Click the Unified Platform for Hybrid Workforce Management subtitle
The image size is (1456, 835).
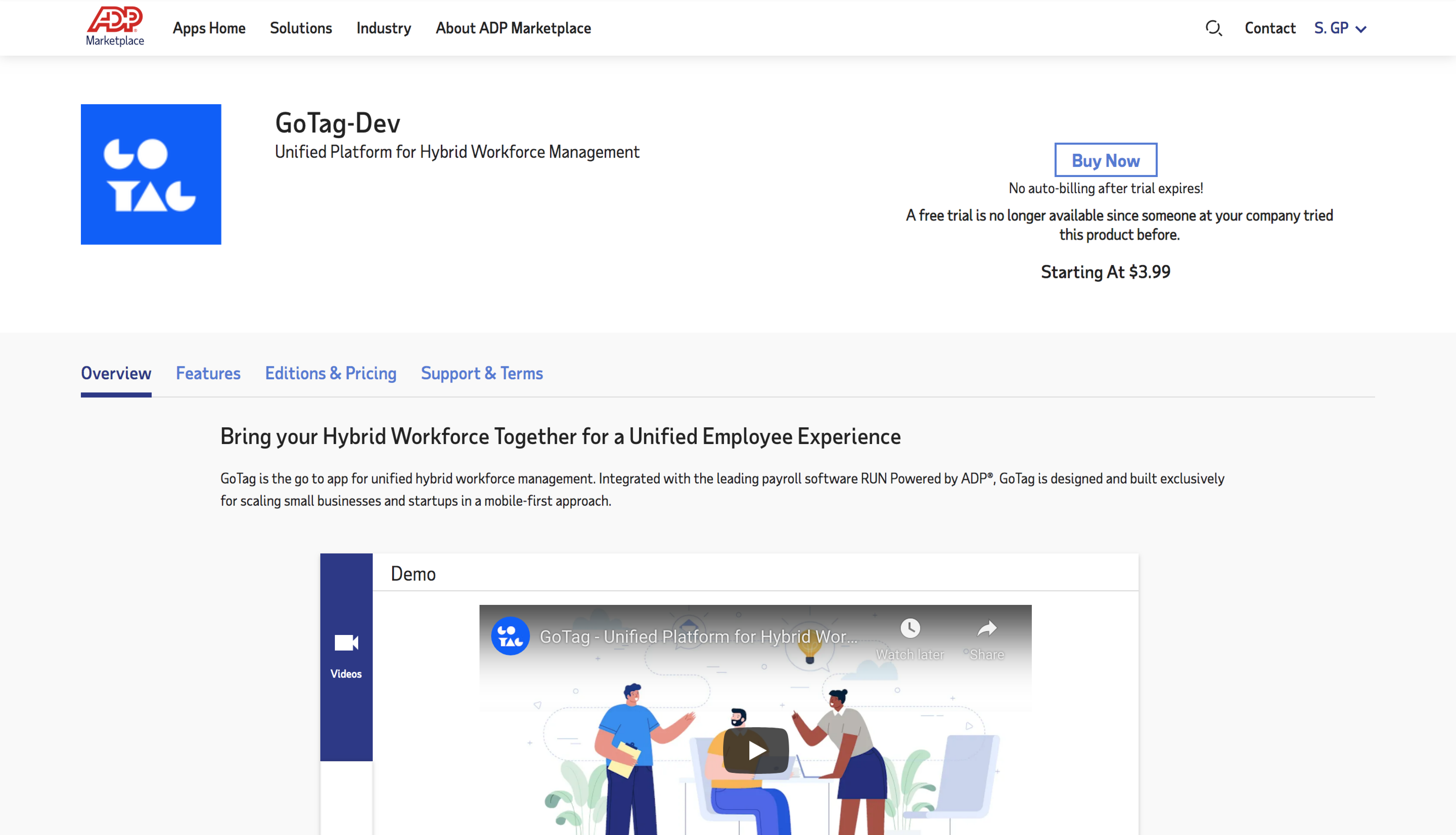point(457,151)
